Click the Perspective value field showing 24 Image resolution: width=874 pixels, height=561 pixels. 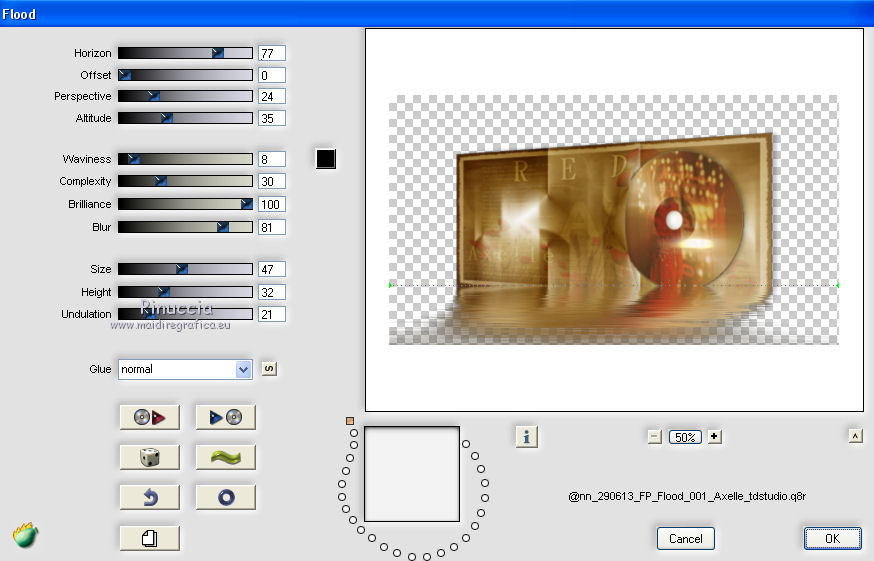pyautogui.click(x=272, y=96)
